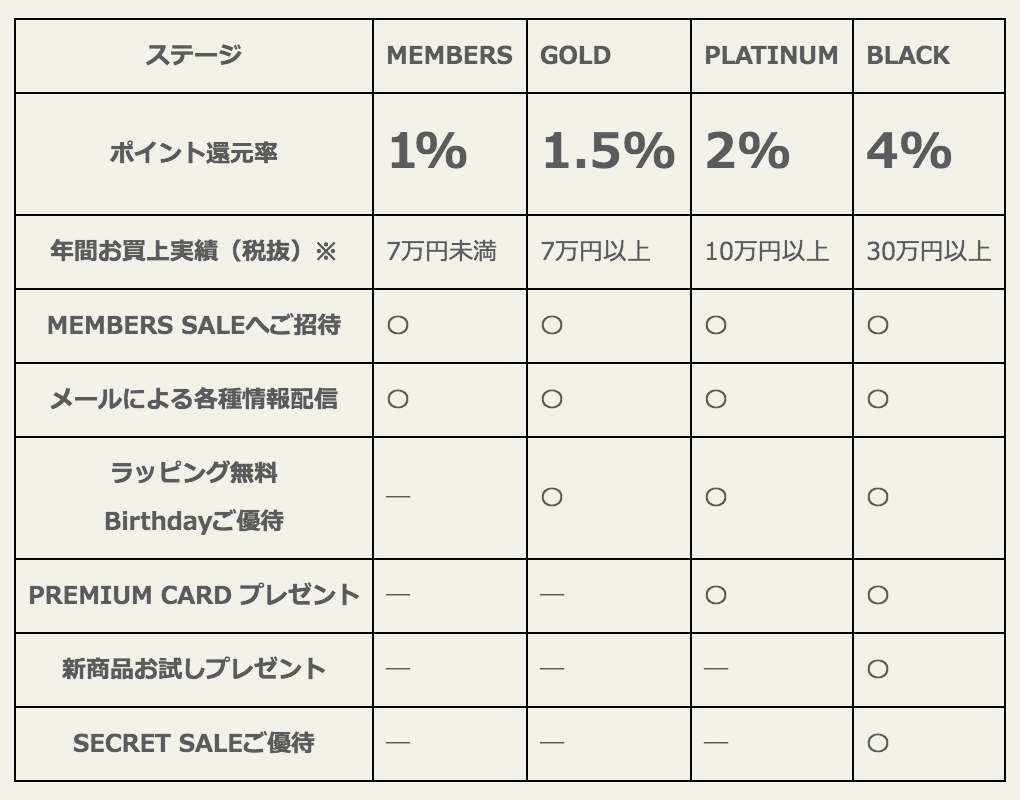Click the ステージ header cell
1020x800 pixels.
pyautogui.click(x=194, y=55)
